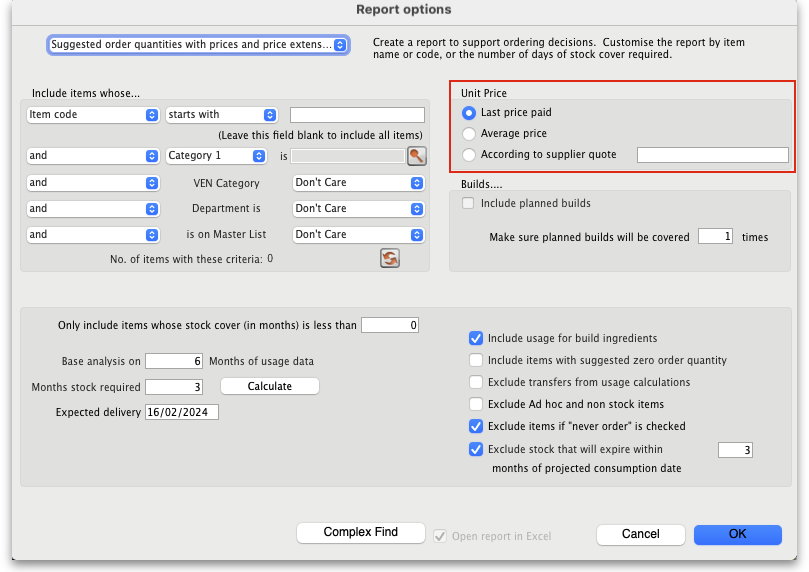This screenshot has height=572, width=809.
Task: Select the Average price radio button
Action: coord(469,134)
